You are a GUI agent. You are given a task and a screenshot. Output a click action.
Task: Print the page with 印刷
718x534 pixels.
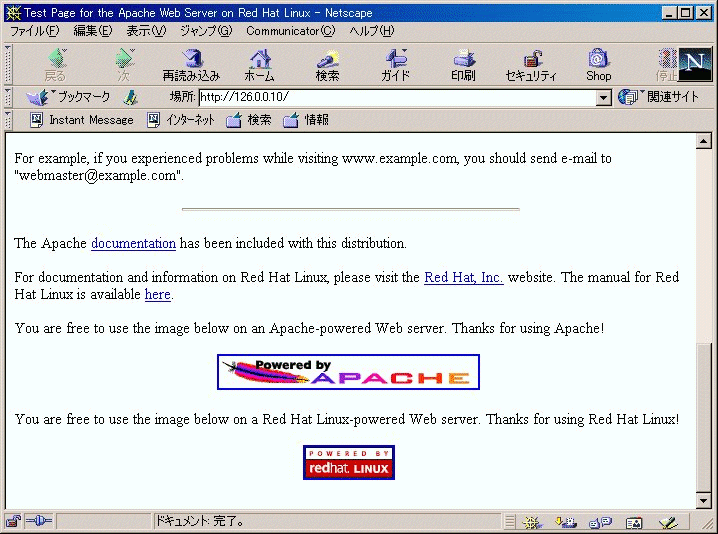[x=463, y=65]
